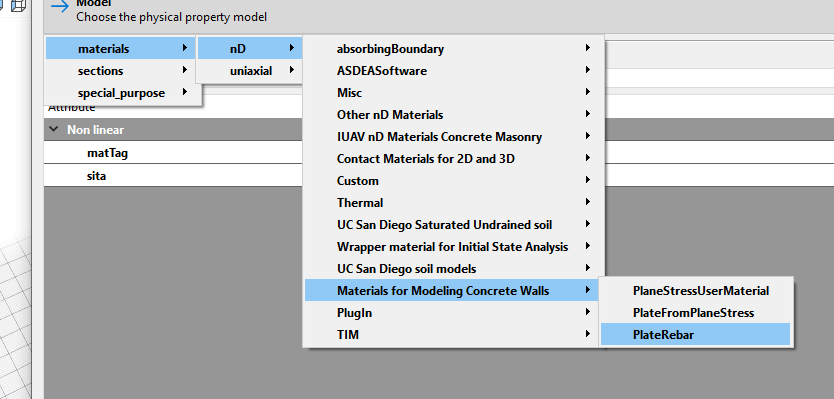Viewport: 834px width, 399px height.
Task: Open the sections menu entry
Action: point(122,71)
